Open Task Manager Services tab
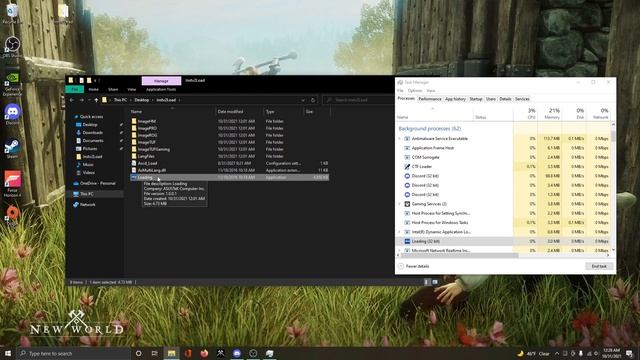Screen dimensions: 640x360 tap(522, 99)
